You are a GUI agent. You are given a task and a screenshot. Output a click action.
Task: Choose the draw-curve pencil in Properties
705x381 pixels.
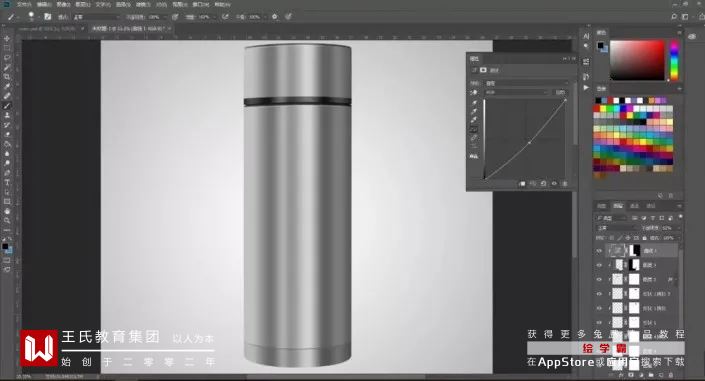[x=474, y=139]
